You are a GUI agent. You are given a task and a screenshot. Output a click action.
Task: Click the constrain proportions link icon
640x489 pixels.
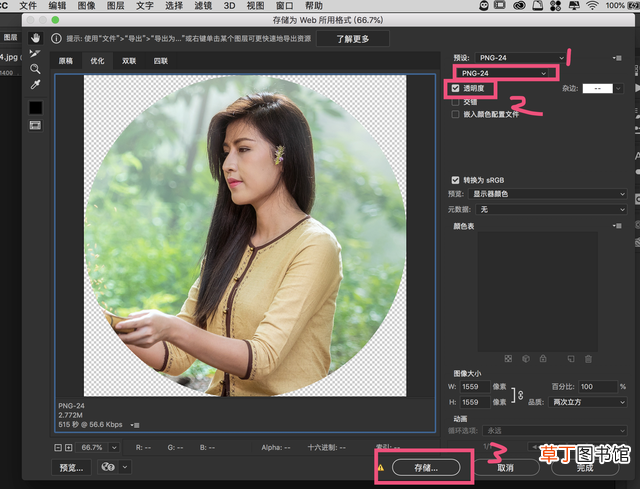click(x=520, y=395)
